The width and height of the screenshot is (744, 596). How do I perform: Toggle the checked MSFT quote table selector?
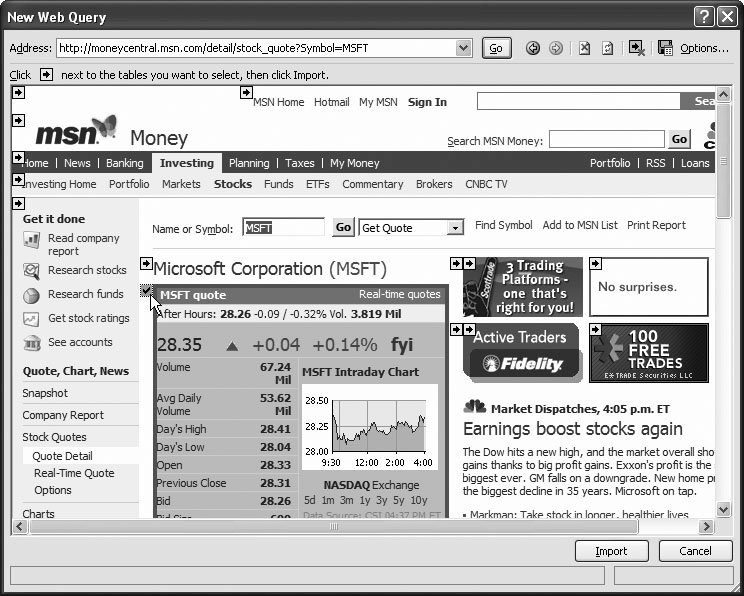tap(146, 290)
